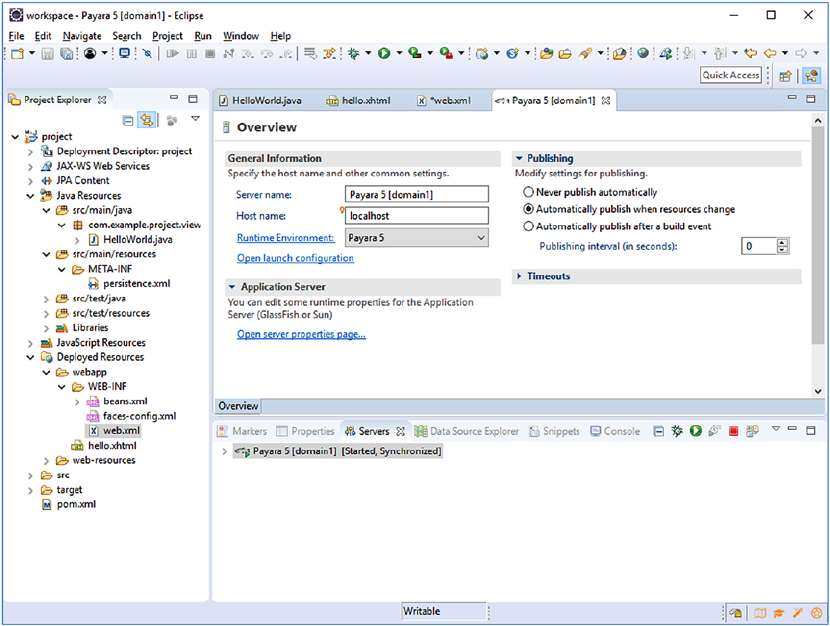Screen dimensions: 830x626
Task: Switch to the Console tab
Action: (616, 431)
